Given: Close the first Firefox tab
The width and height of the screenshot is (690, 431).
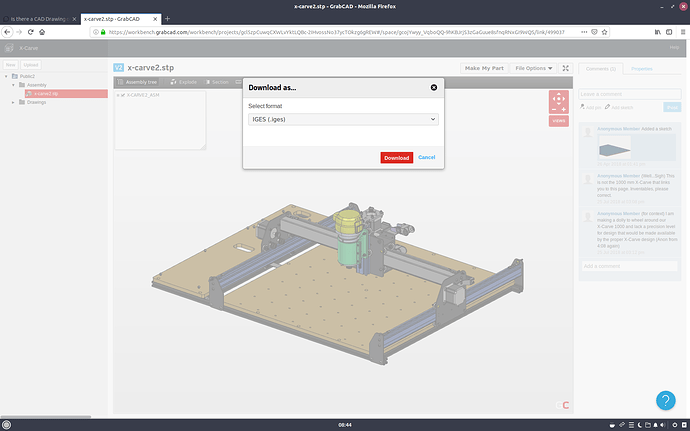Looking at the screenshot, I should [x=74, y=19].
